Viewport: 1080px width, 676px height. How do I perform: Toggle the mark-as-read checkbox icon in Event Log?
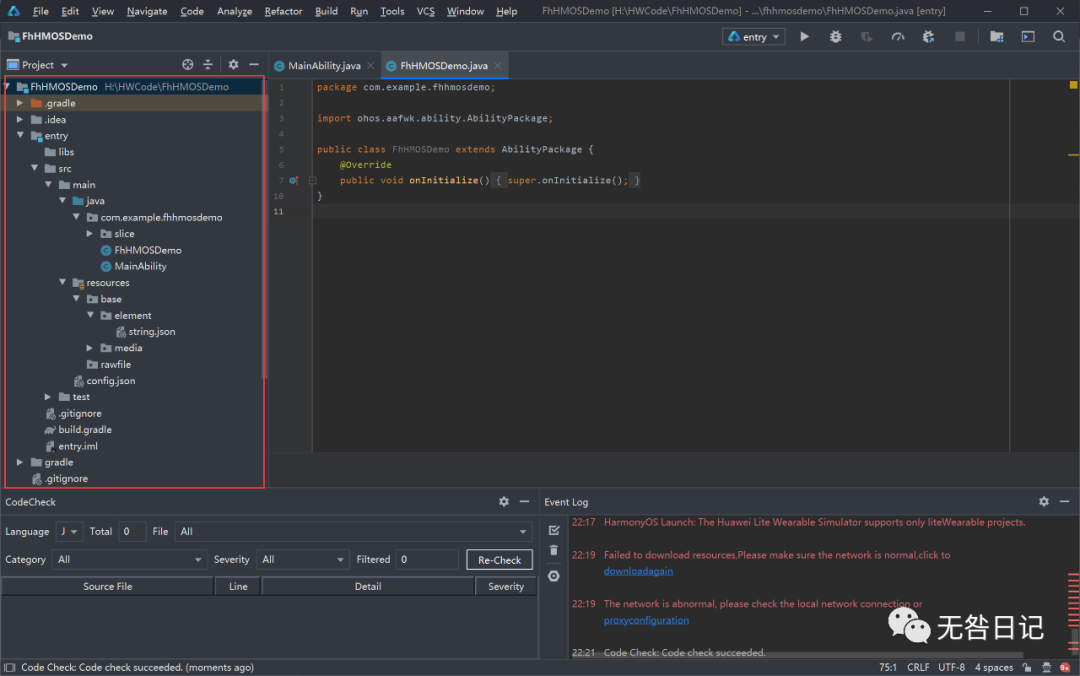click(x=554, y=530)
